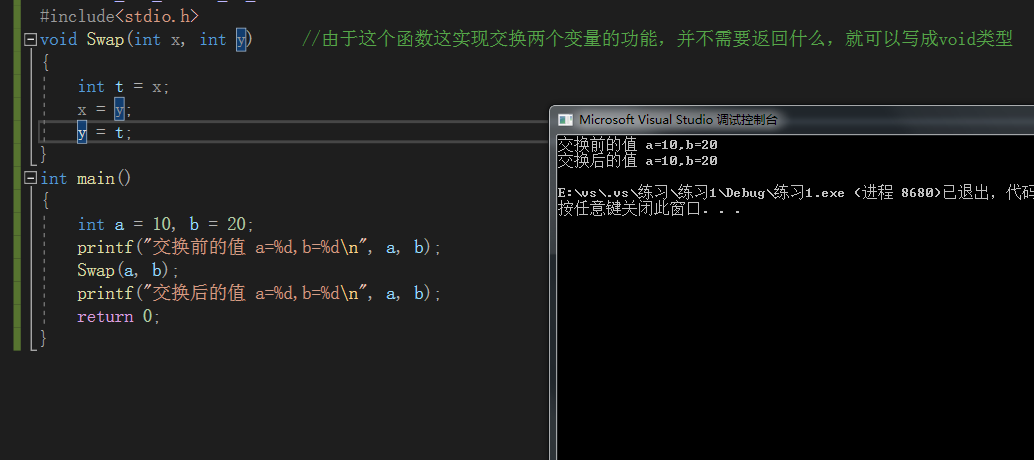The width and height of the screenshot is (1034, 460).
Task: Click the 'void Swap(int x, int y)' signature
Action: tap(146, 40)
